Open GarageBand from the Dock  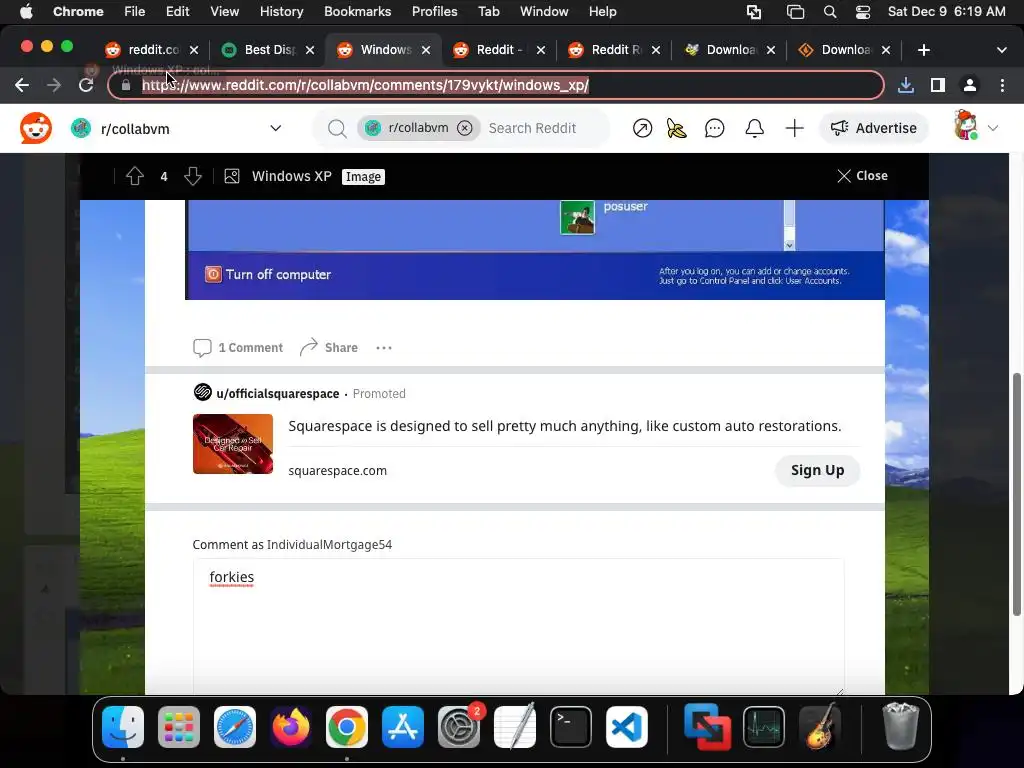820,727
